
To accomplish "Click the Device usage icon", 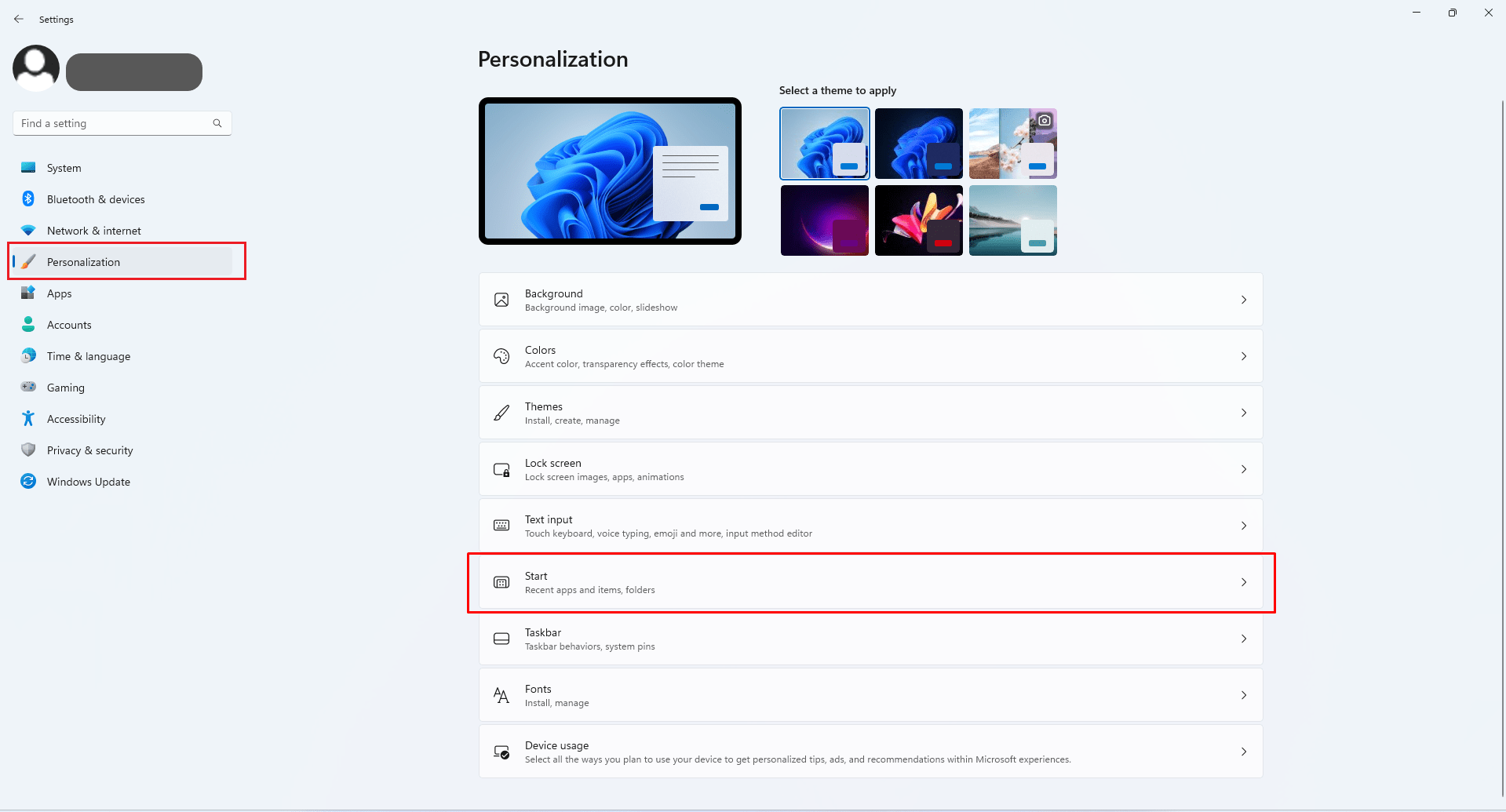I will pos(501,751).
